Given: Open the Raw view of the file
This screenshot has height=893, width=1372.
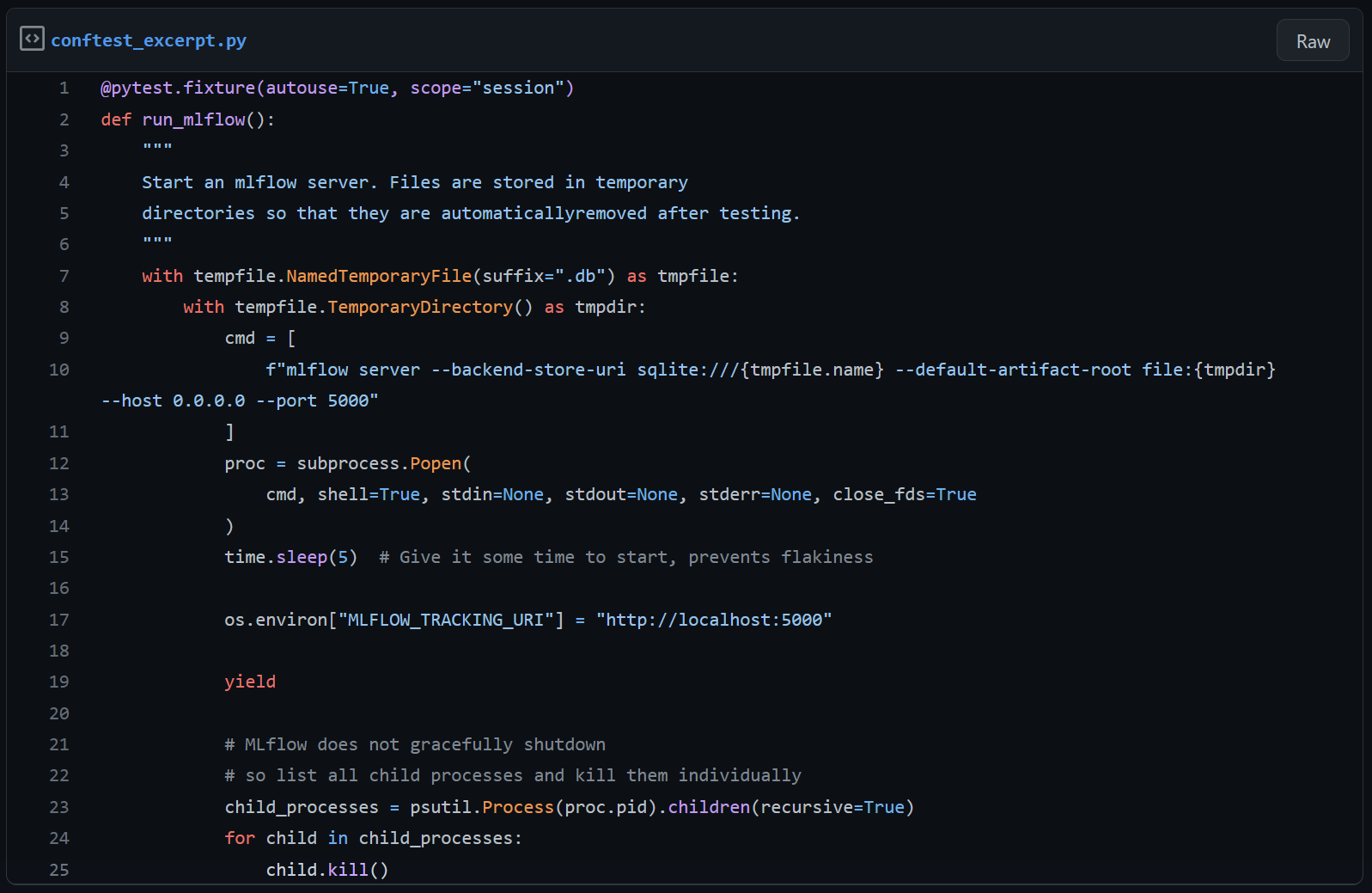Looking at the screenshot, I should click(x=1313, y=41).
